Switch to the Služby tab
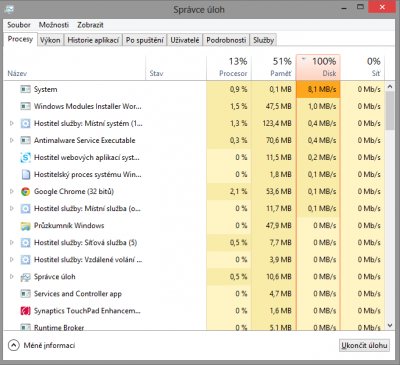 click(x=263, y=40)
